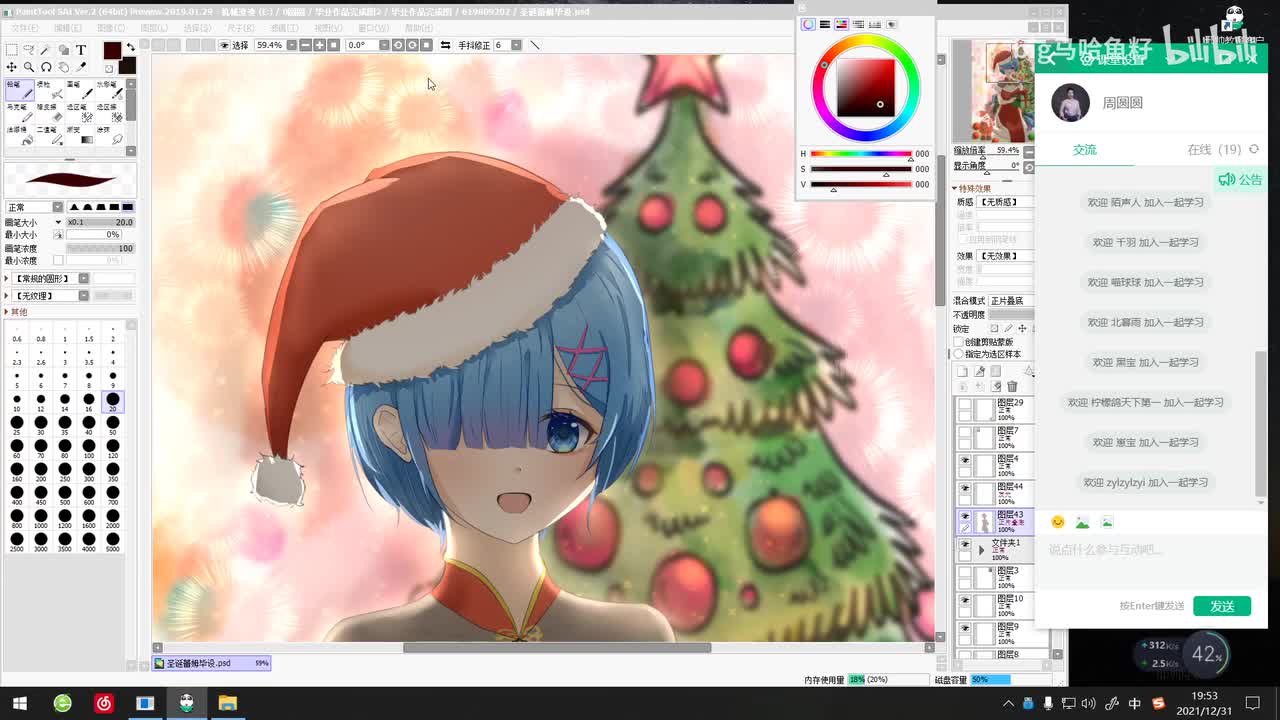Open the 59.4% zoom level dropdown

click(x=291, y=45)
